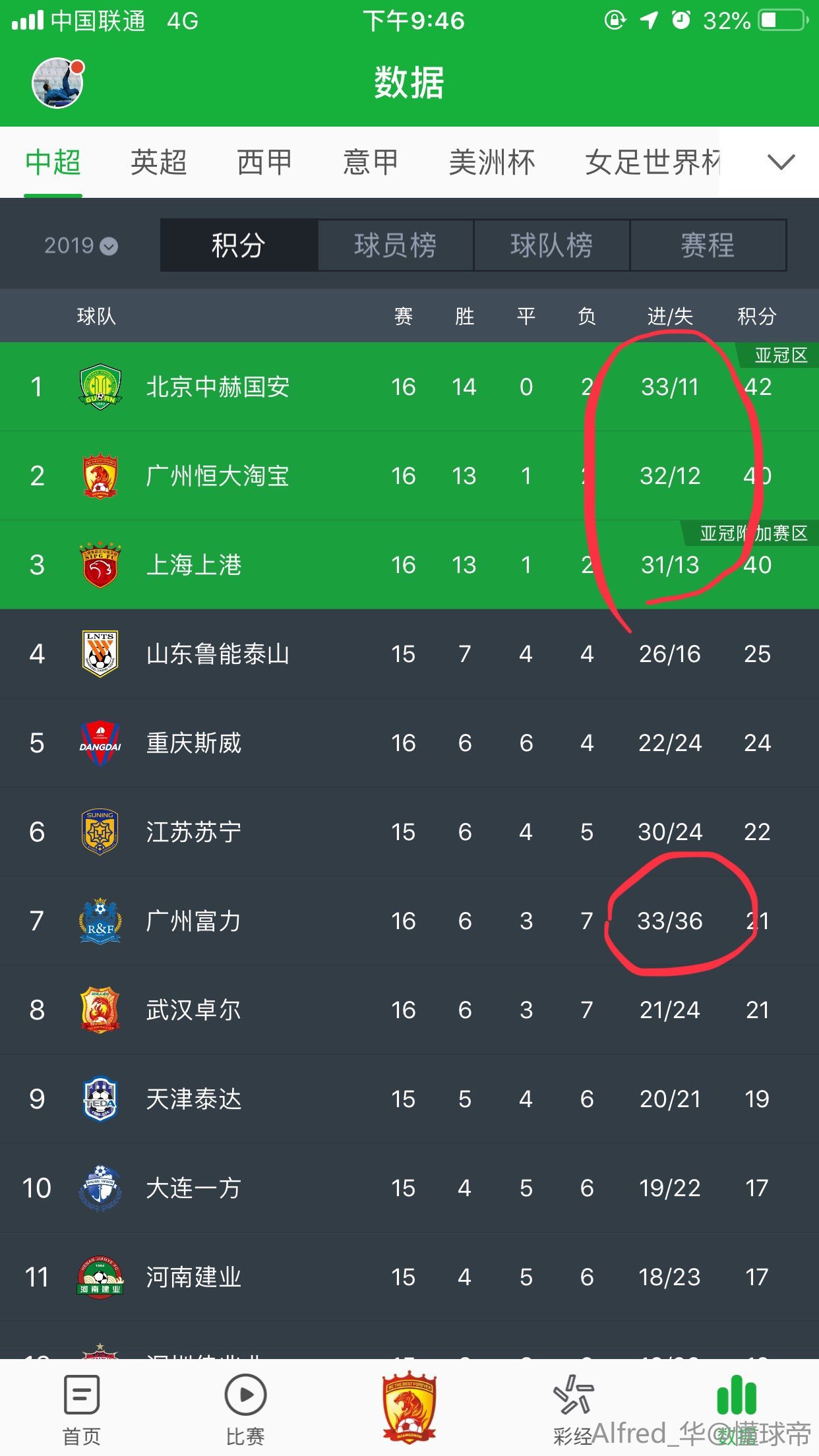The image size is (819, 1456).
Task: Switch to the 英超 league tab
Action: pos(158,162)
